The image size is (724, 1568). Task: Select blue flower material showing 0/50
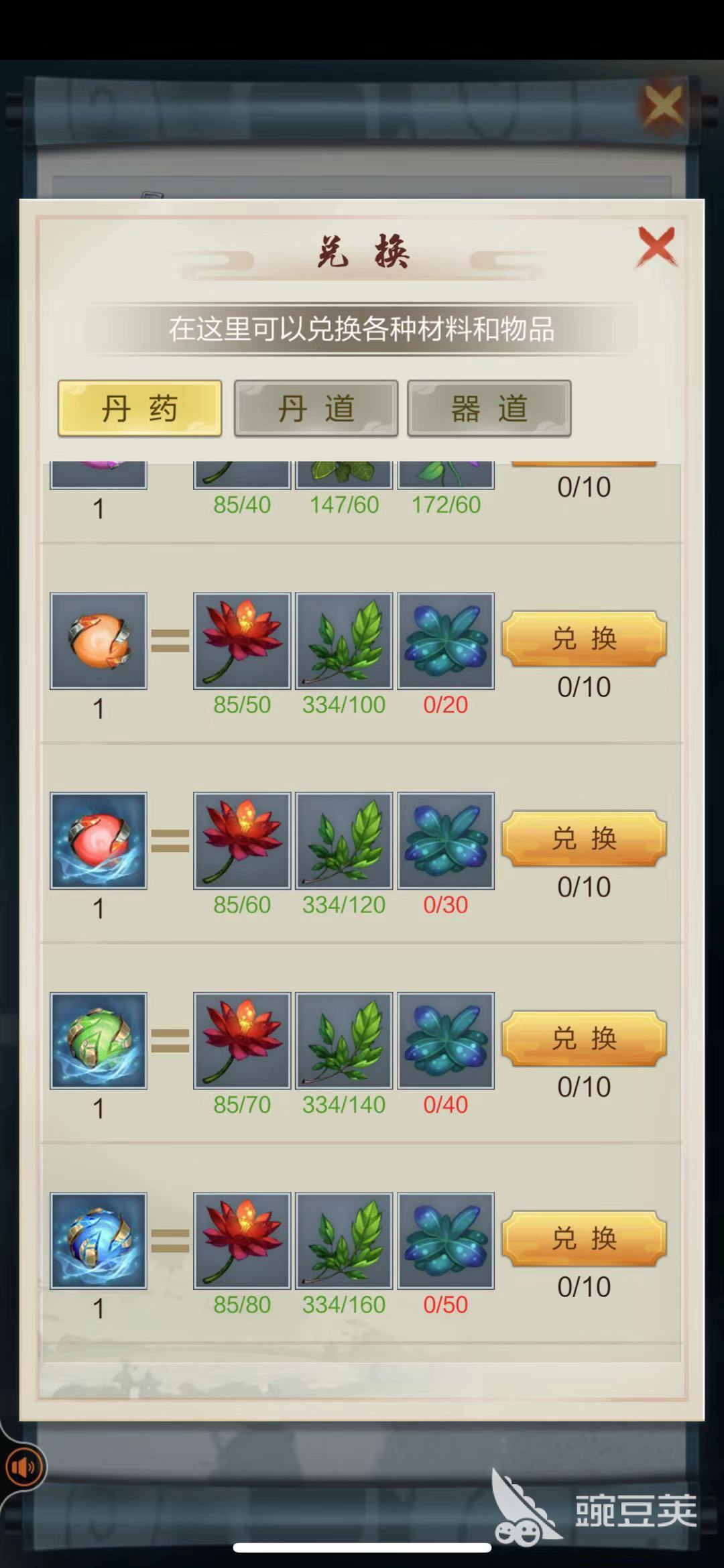(x=446, y=1241)
